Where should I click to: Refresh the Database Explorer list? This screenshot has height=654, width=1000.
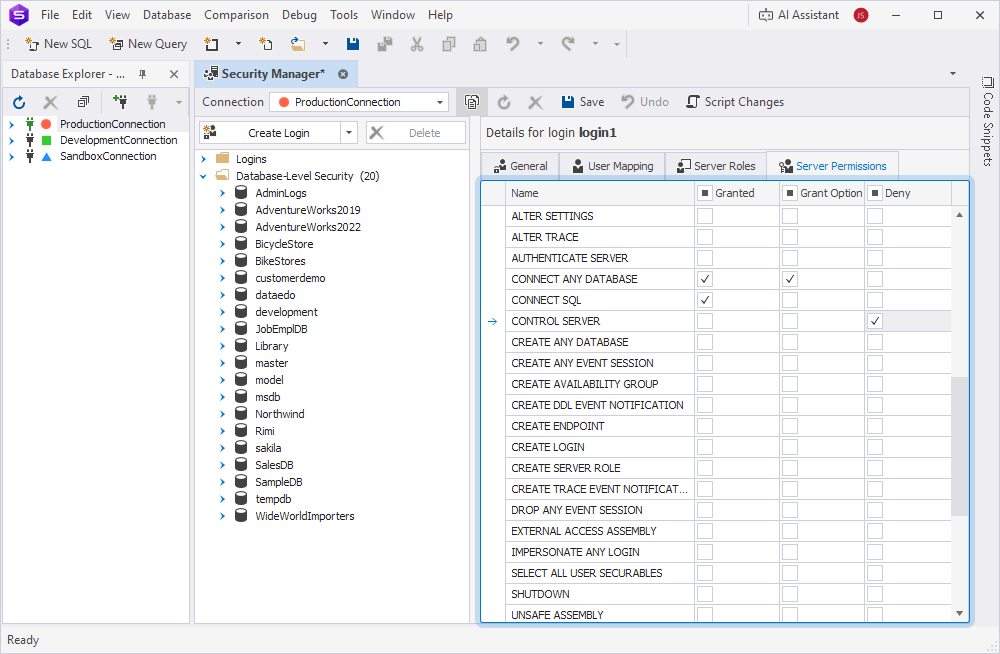coord(18,101)
